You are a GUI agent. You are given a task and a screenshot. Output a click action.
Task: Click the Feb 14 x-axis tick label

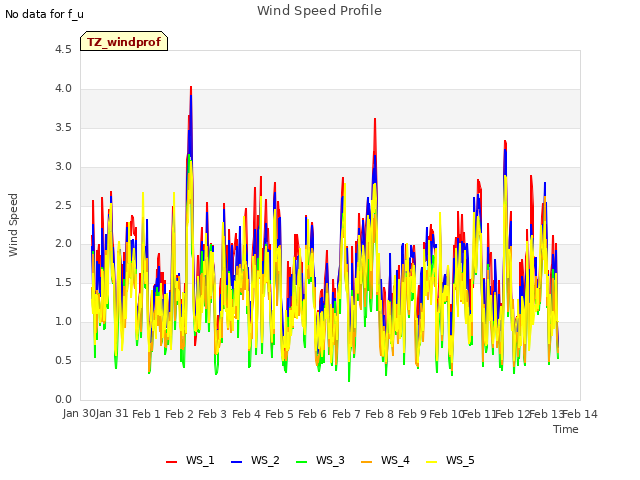coord(580,414)
